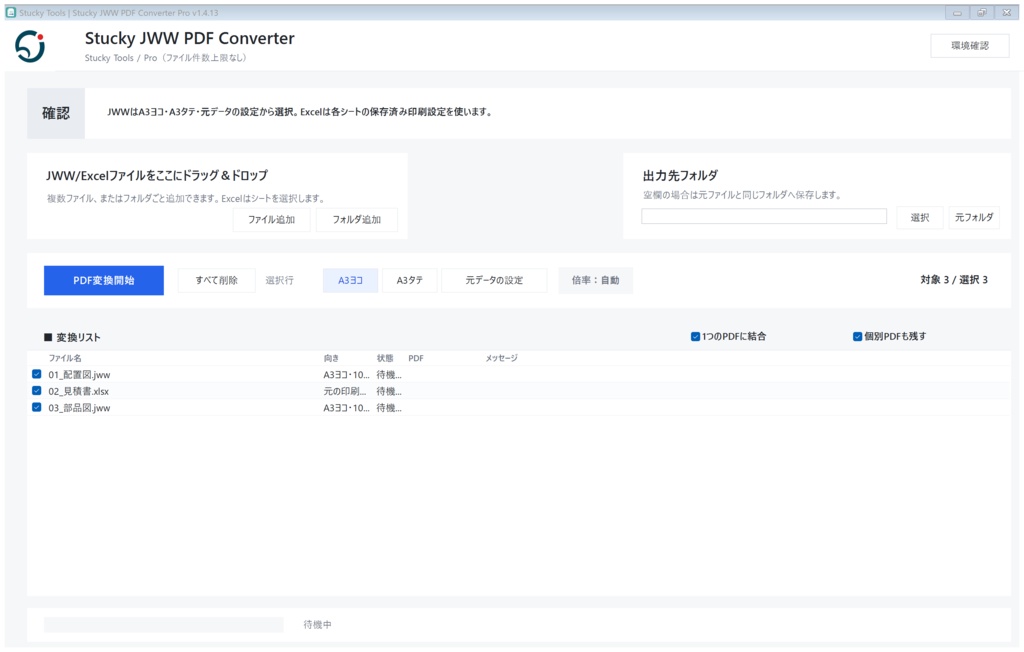
Task: Select A3ヨコ orientation
Action: pos(350,280)
